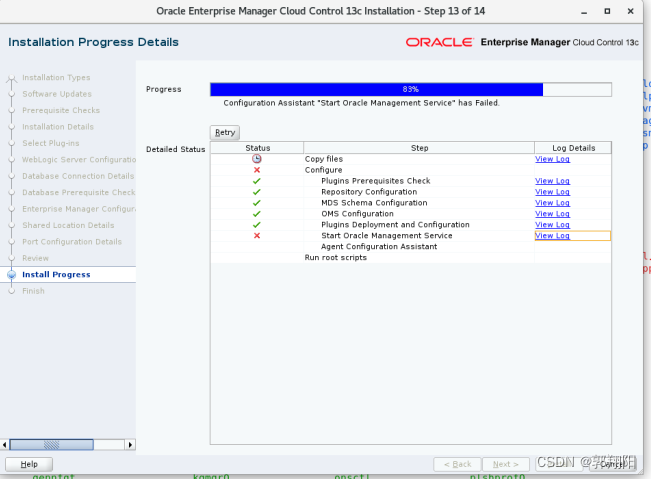651x479 pixels.
Task: Click the green check for Plugins Prerequisites Check
Action: [257, 181]
